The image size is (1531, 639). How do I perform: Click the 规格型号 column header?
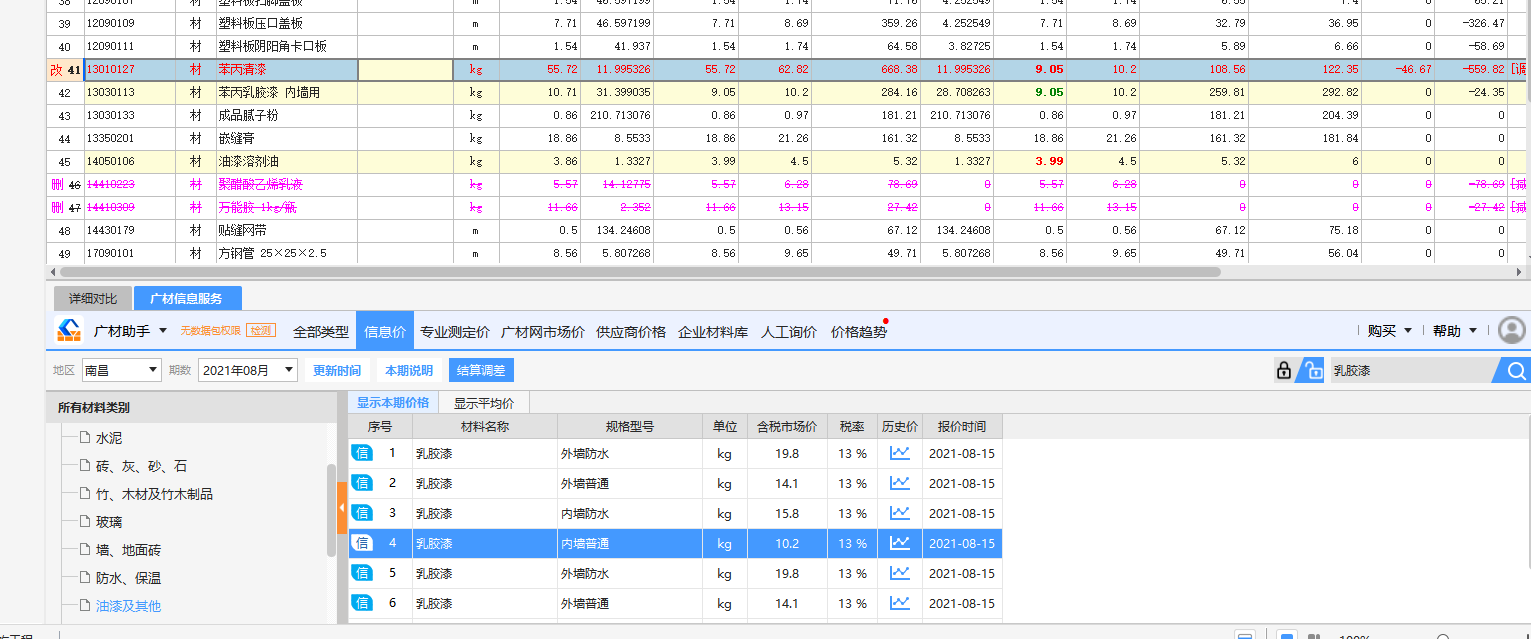[x=629, y=426]
